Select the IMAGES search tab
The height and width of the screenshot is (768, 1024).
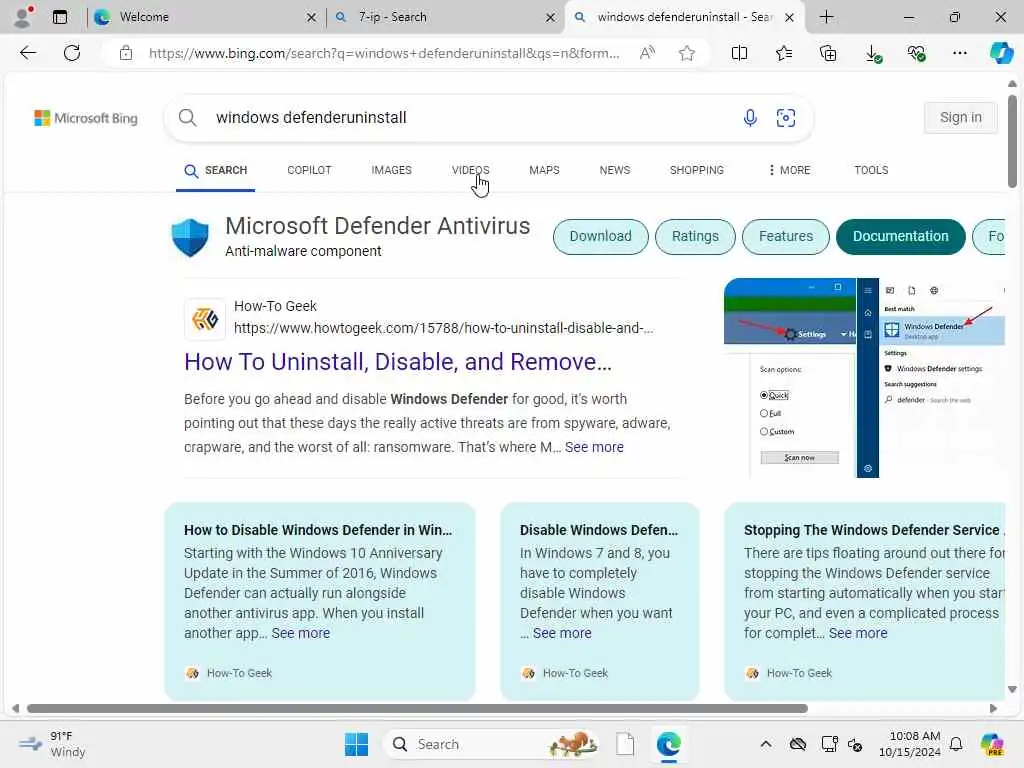point(391,170)
